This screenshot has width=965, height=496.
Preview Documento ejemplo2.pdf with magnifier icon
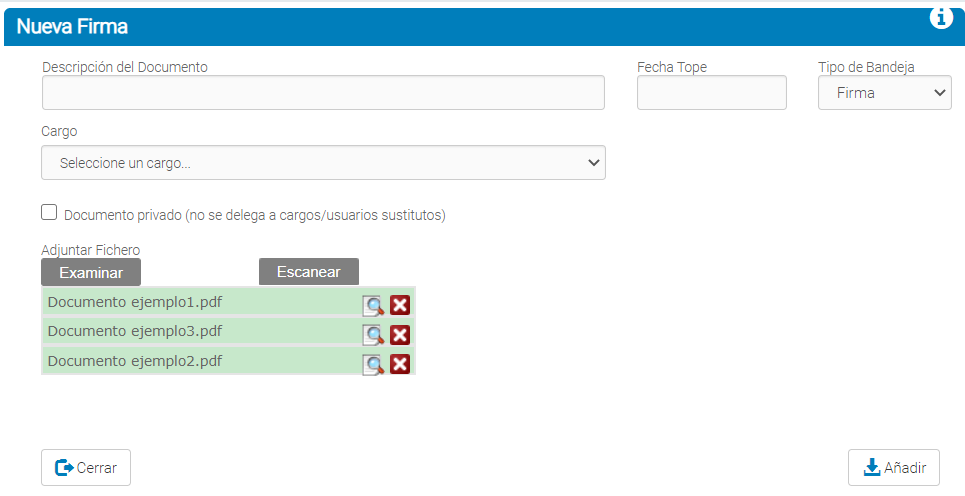coord(373,364)
